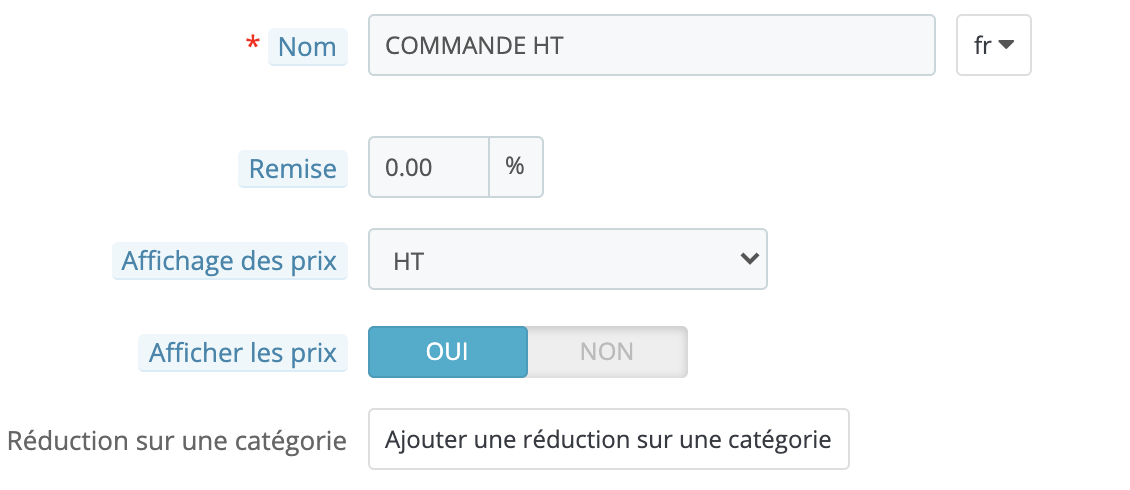Click the Réduction sur une catégorie label
The height and width of the screenshot is (490, 1130).
pyautogui.click(x=177, y=440)
